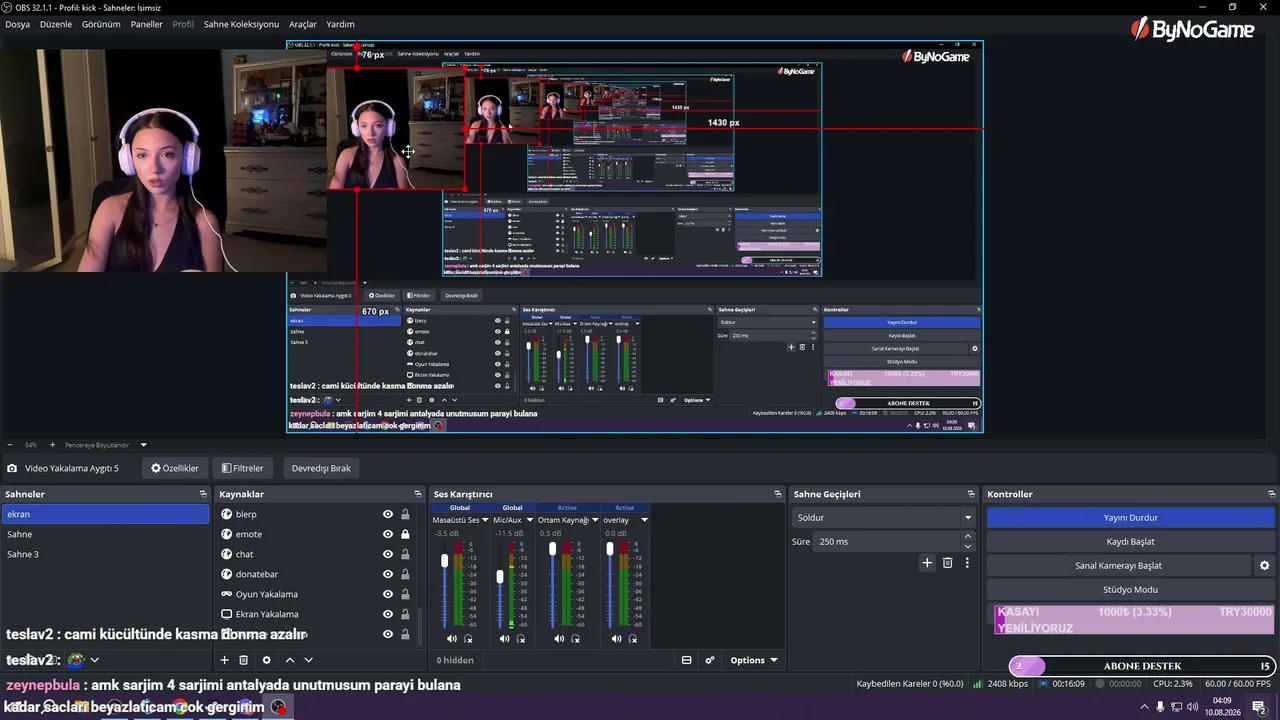Screen dimensions: 1280x720
Task: Pop out the Kontroller dock panel
Action: 1272,494
